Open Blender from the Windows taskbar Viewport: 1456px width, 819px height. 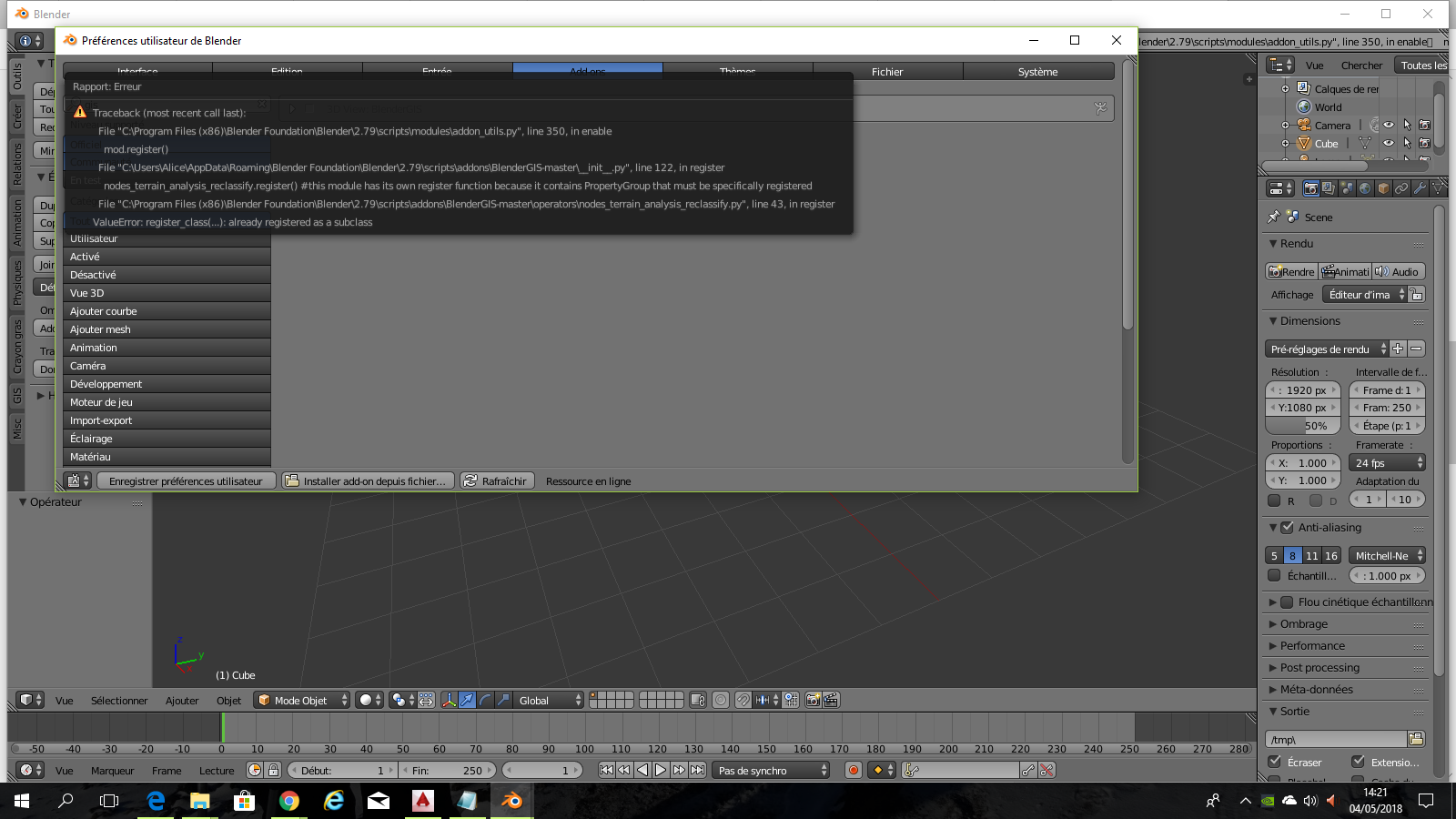coord(511,801)
